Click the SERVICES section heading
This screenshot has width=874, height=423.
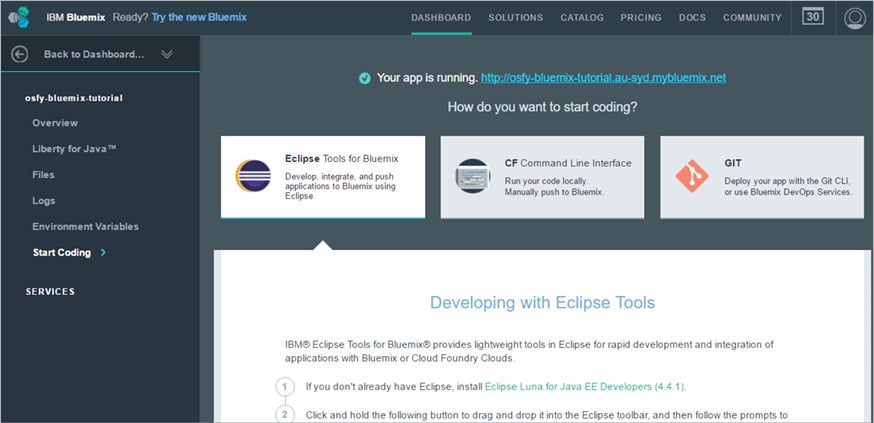tap(50, 291)
